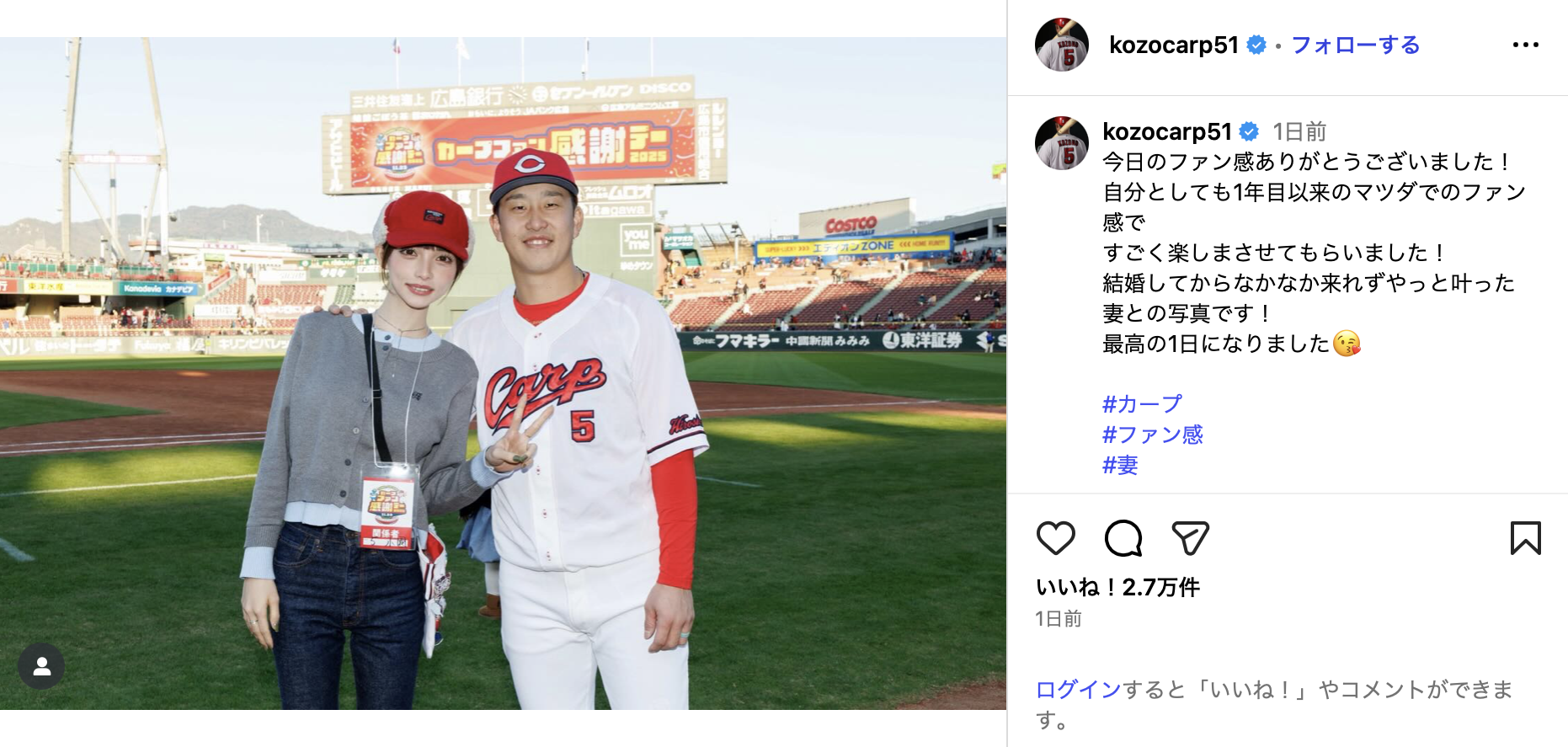Click the 1日前 timestamp beside caption username

1299,131
